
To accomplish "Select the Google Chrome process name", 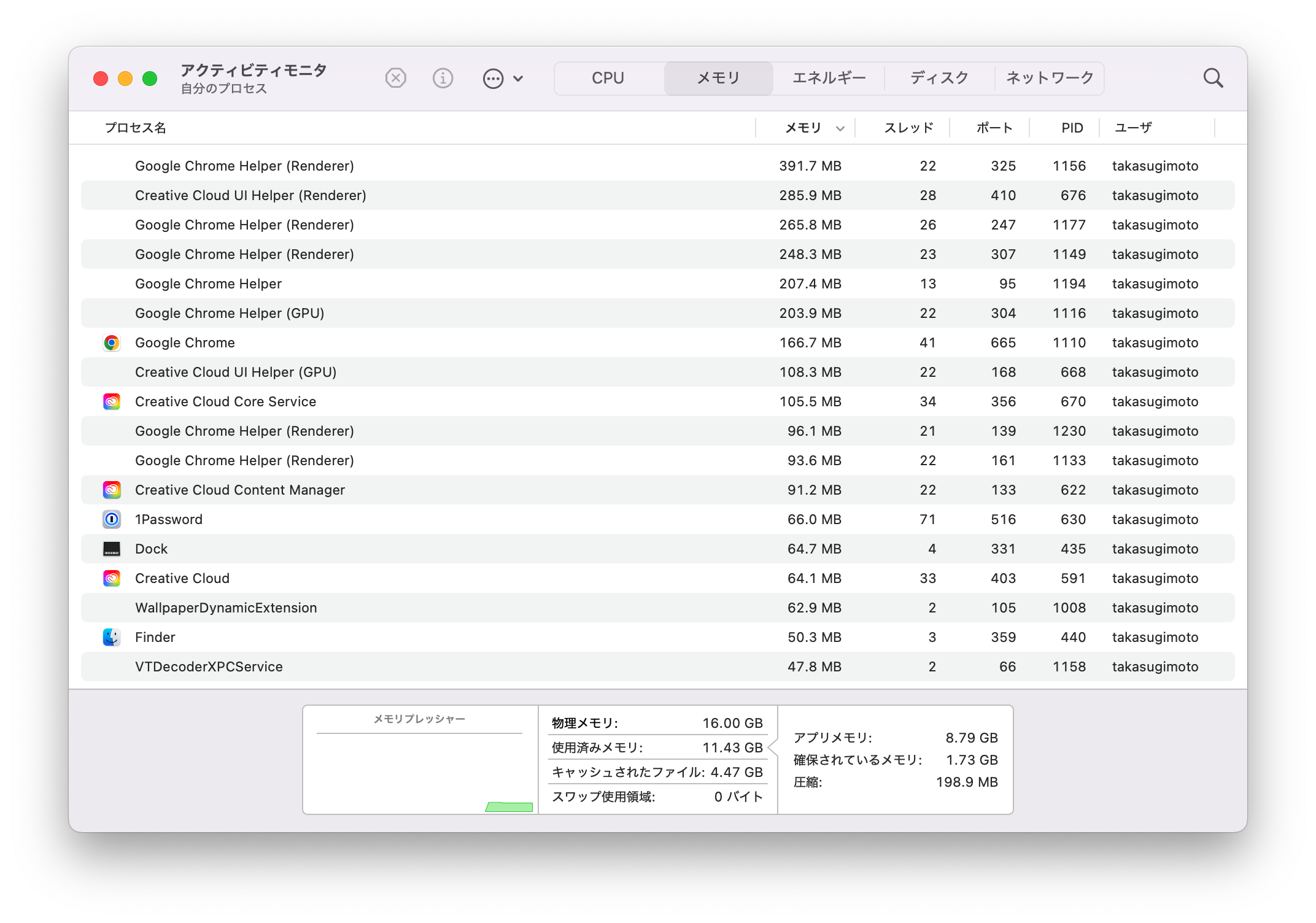I will tap(185, 342).
